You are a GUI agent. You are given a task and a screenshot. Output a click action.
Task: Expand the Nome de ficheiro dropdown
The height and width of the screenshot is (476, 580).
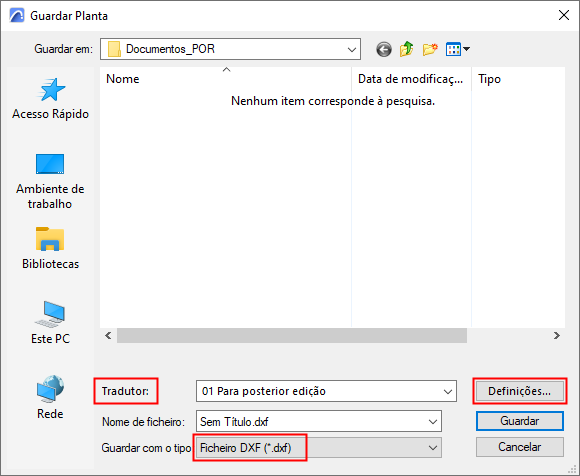[x=432, y=422]
